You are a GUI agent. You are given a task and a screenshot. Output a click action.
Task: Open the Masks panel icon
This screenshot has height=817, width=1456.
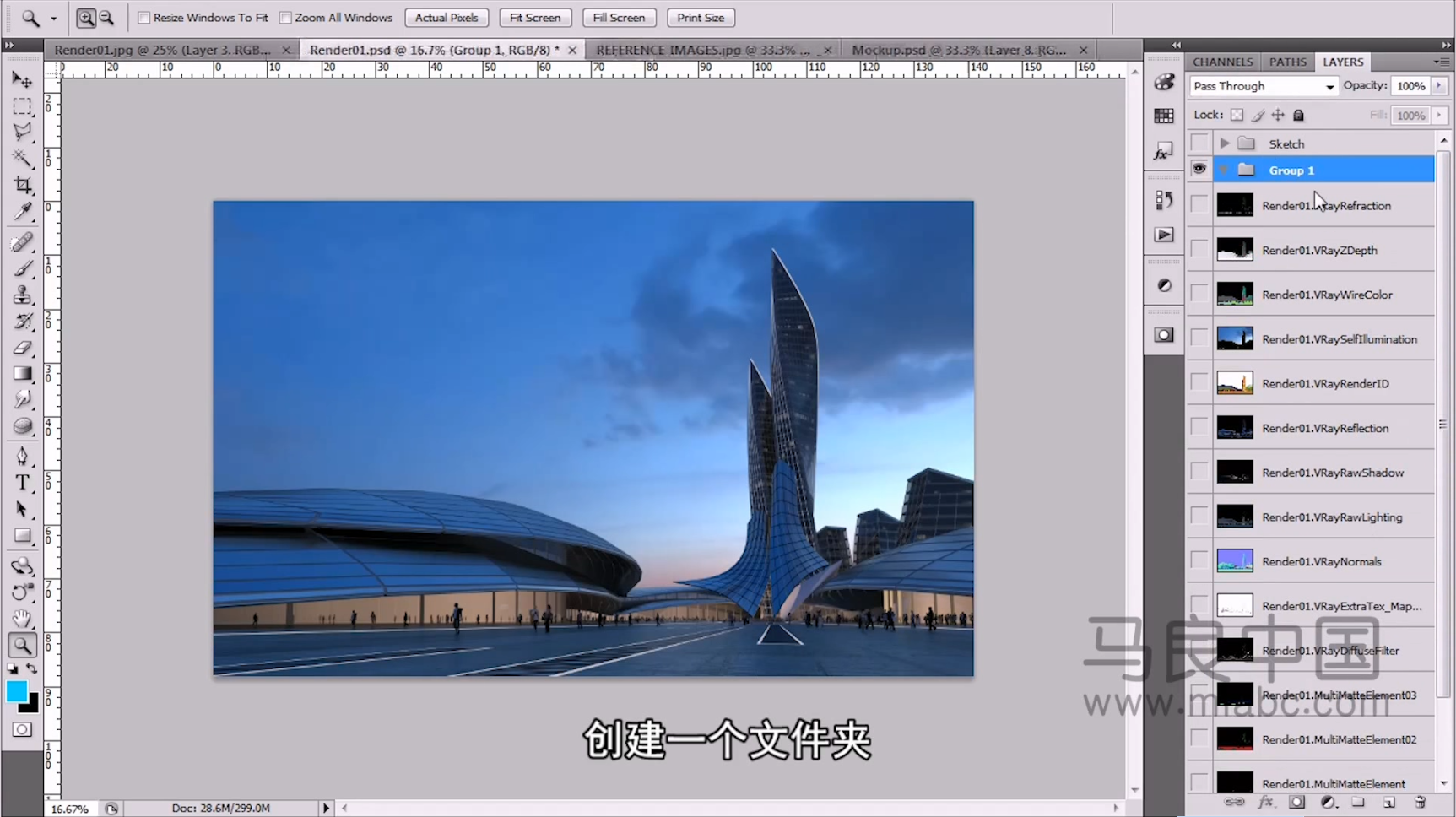point(1164,335)
